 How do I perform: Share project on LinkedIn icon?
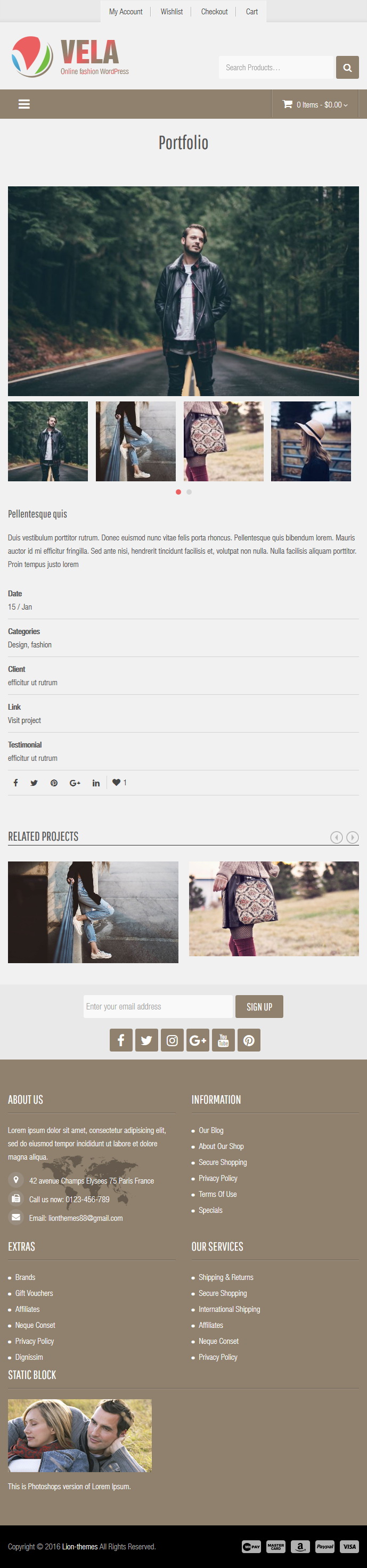point(96,783)
